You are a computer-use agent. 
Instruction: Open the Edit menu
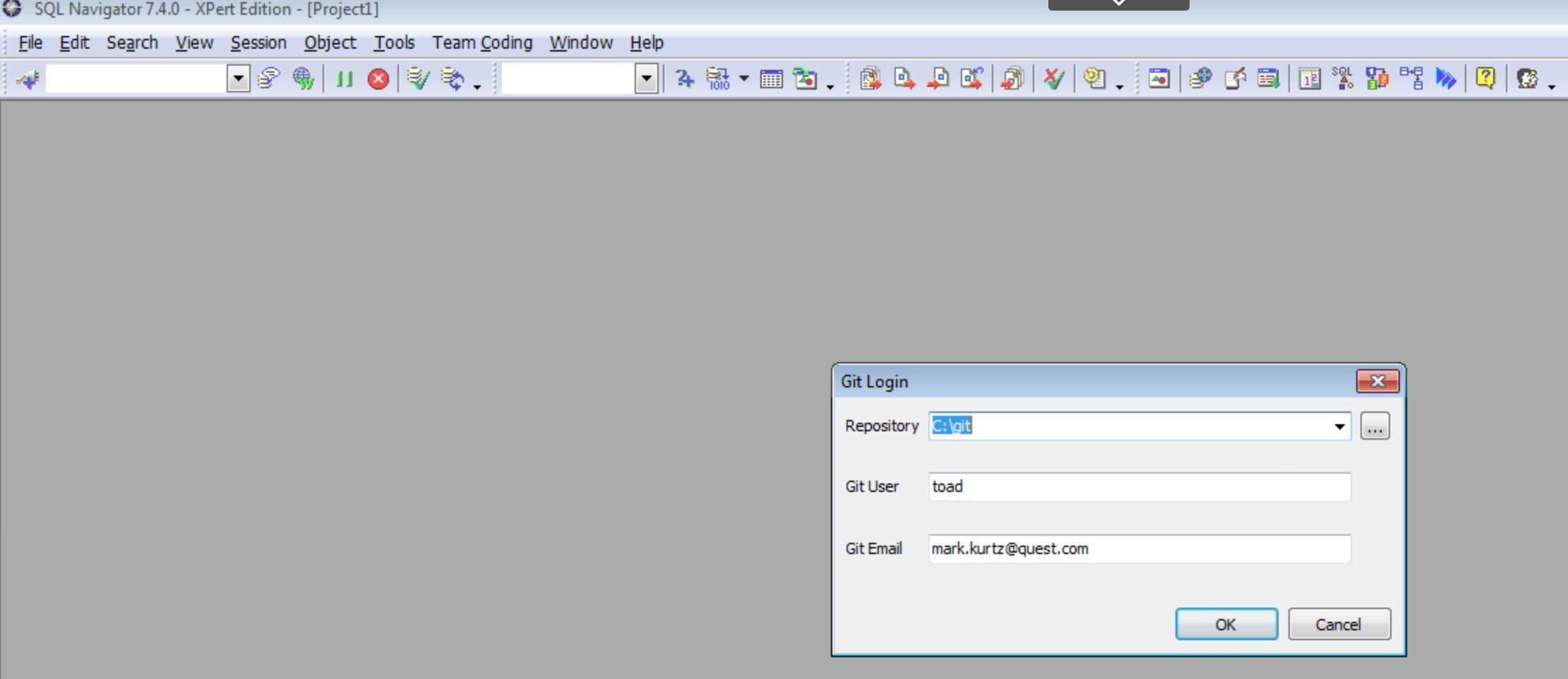tap(74, 43)
